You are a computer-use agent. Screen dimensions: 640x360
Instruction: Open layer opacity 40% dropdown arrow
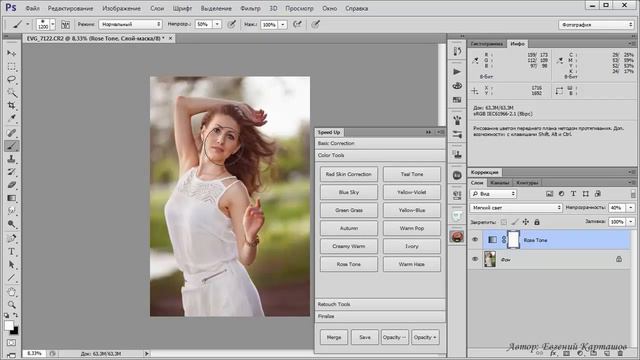(631, 208)
